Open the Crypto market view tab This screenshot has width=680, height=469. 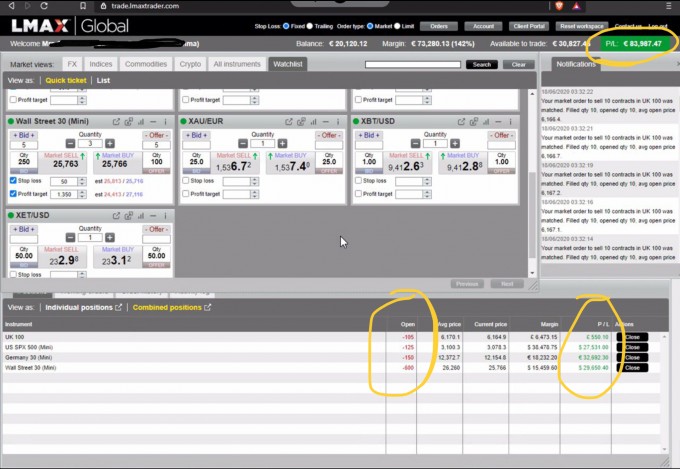[x=190, y=64]
